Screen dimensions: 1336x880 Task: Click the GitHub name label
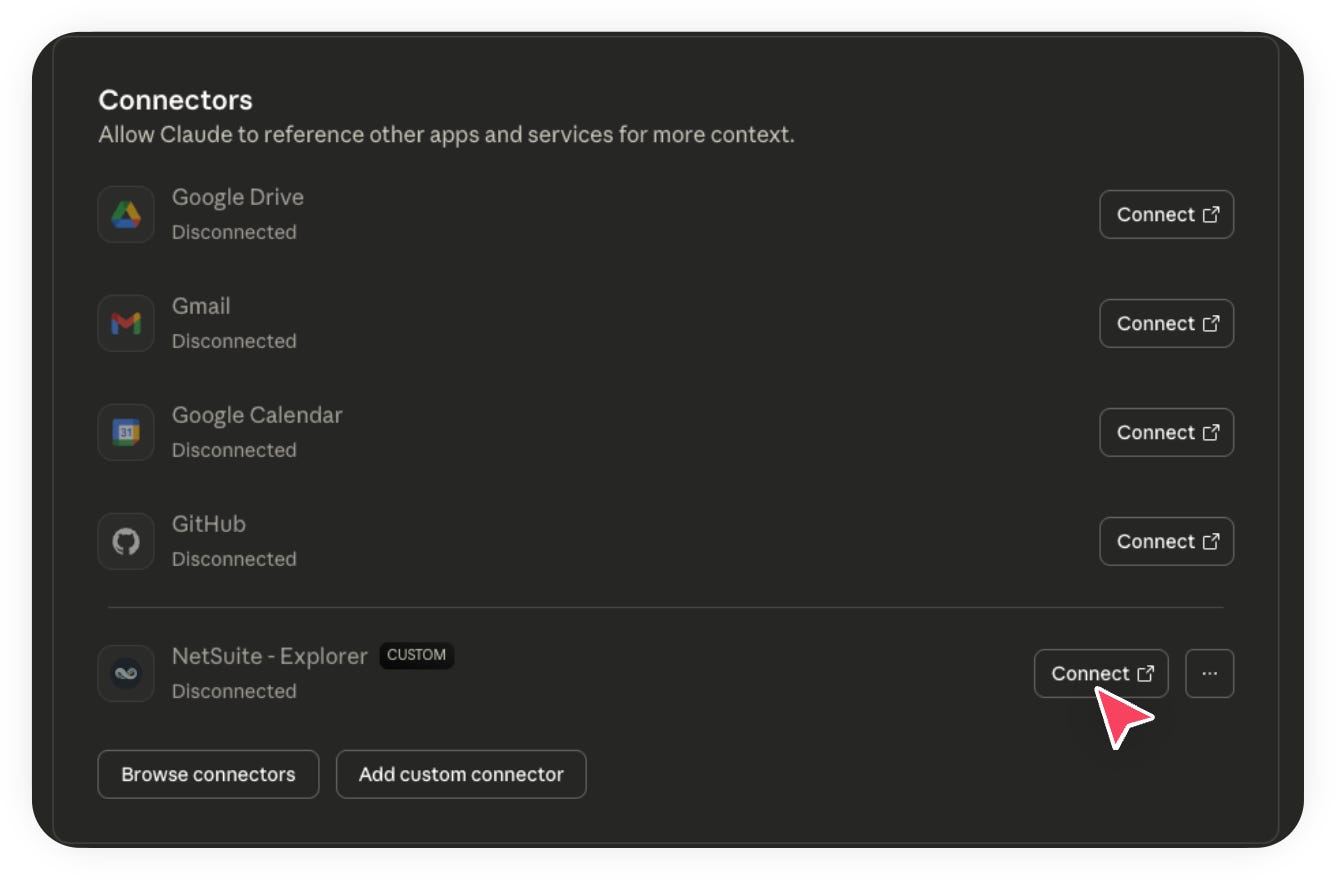209,524
